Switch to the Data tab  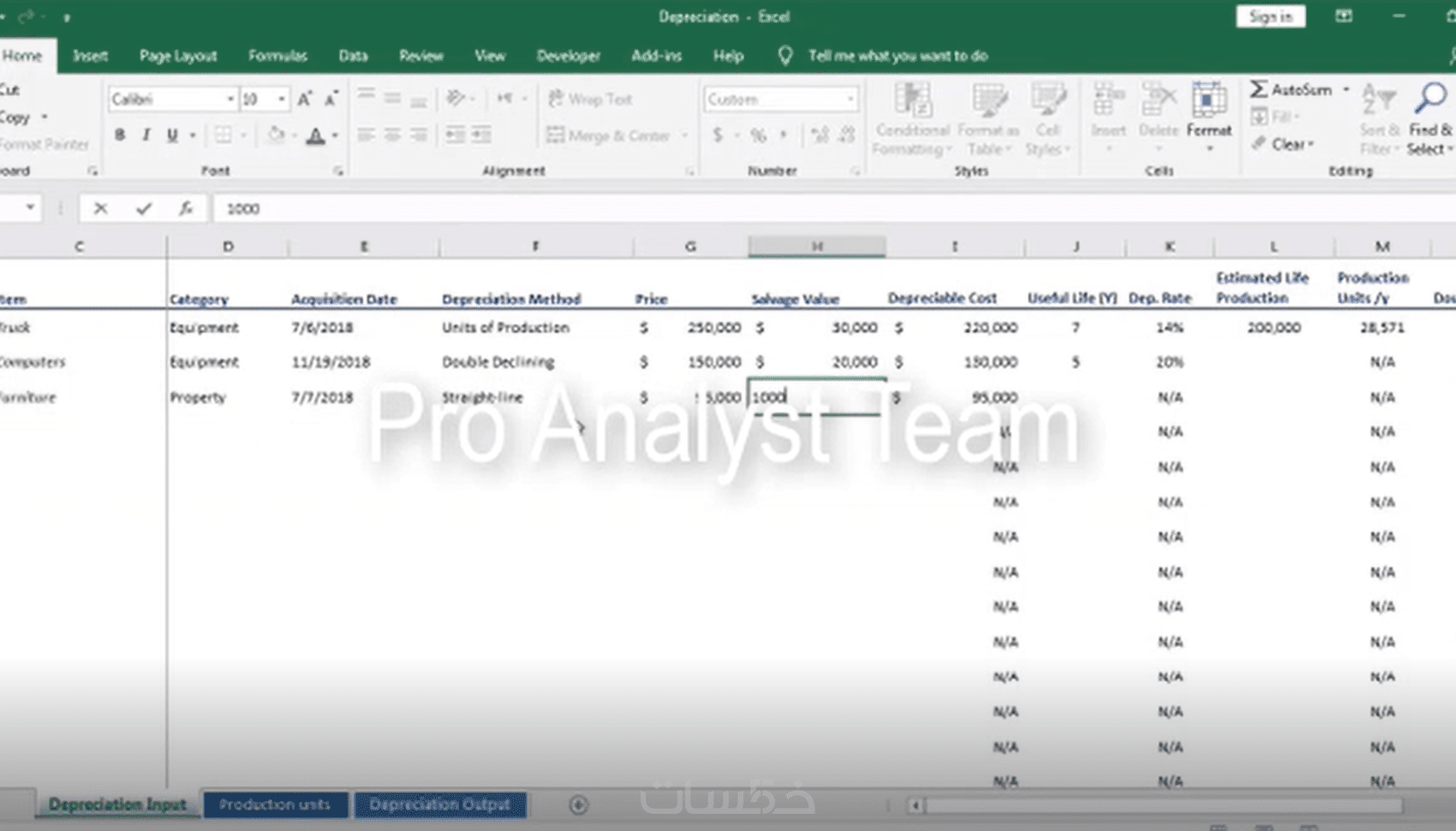[353, 56]
